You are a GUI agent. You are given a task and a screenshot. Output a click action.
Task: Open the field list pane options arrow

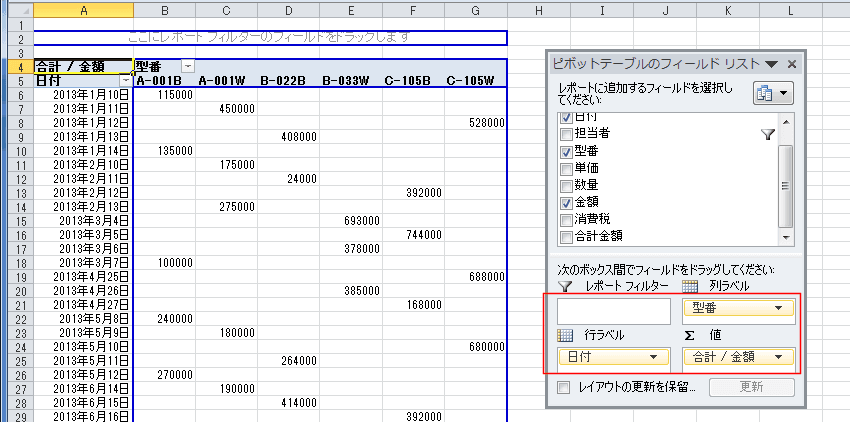(x=772, y=64)
